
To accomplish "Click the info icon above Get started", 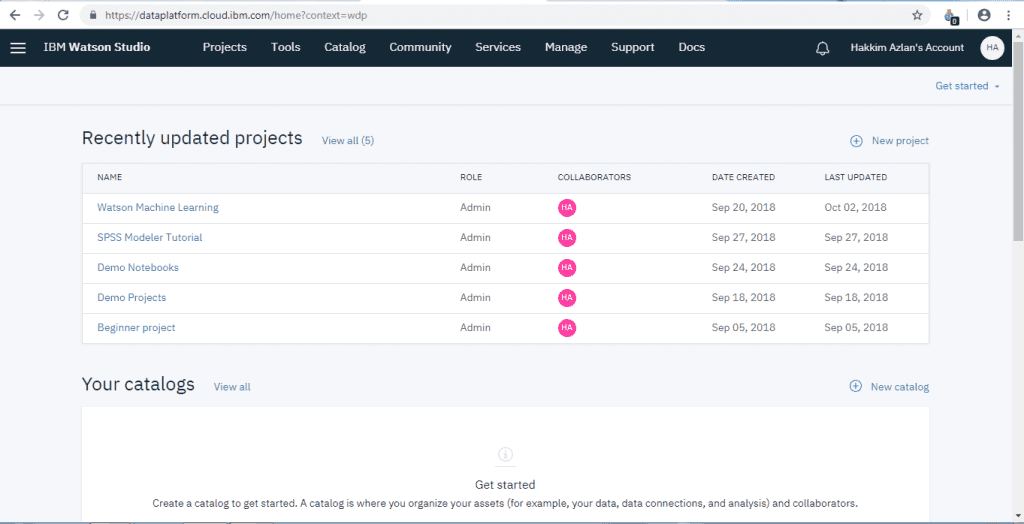I will click(x=505, y=455).
